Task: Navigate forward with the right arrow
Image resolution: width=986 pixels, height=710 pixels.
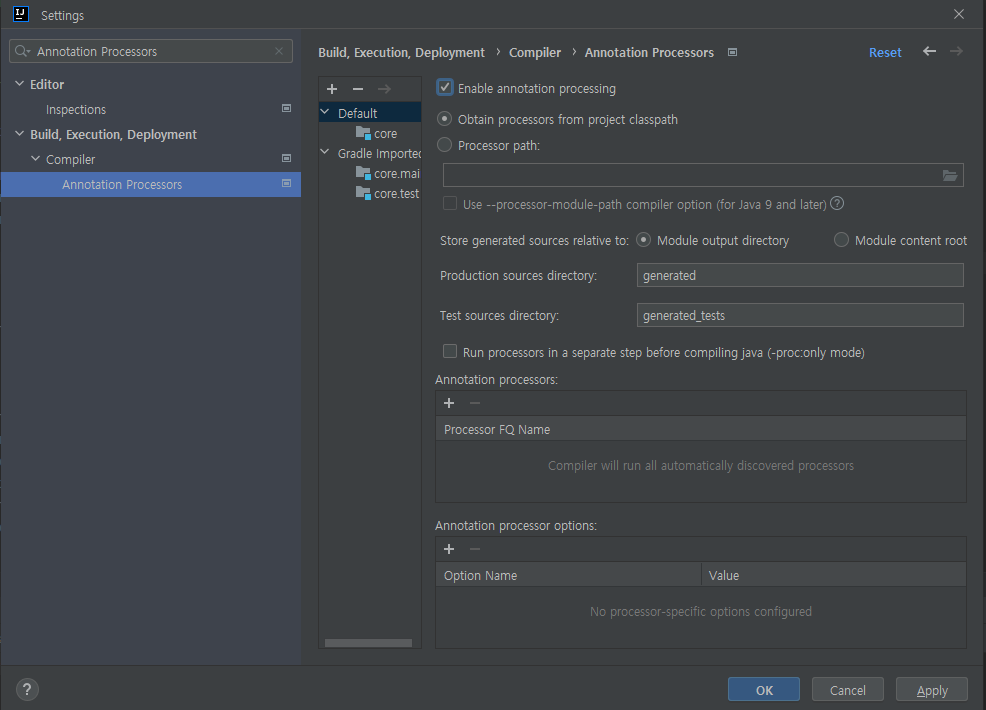Action: coord(956,52)
